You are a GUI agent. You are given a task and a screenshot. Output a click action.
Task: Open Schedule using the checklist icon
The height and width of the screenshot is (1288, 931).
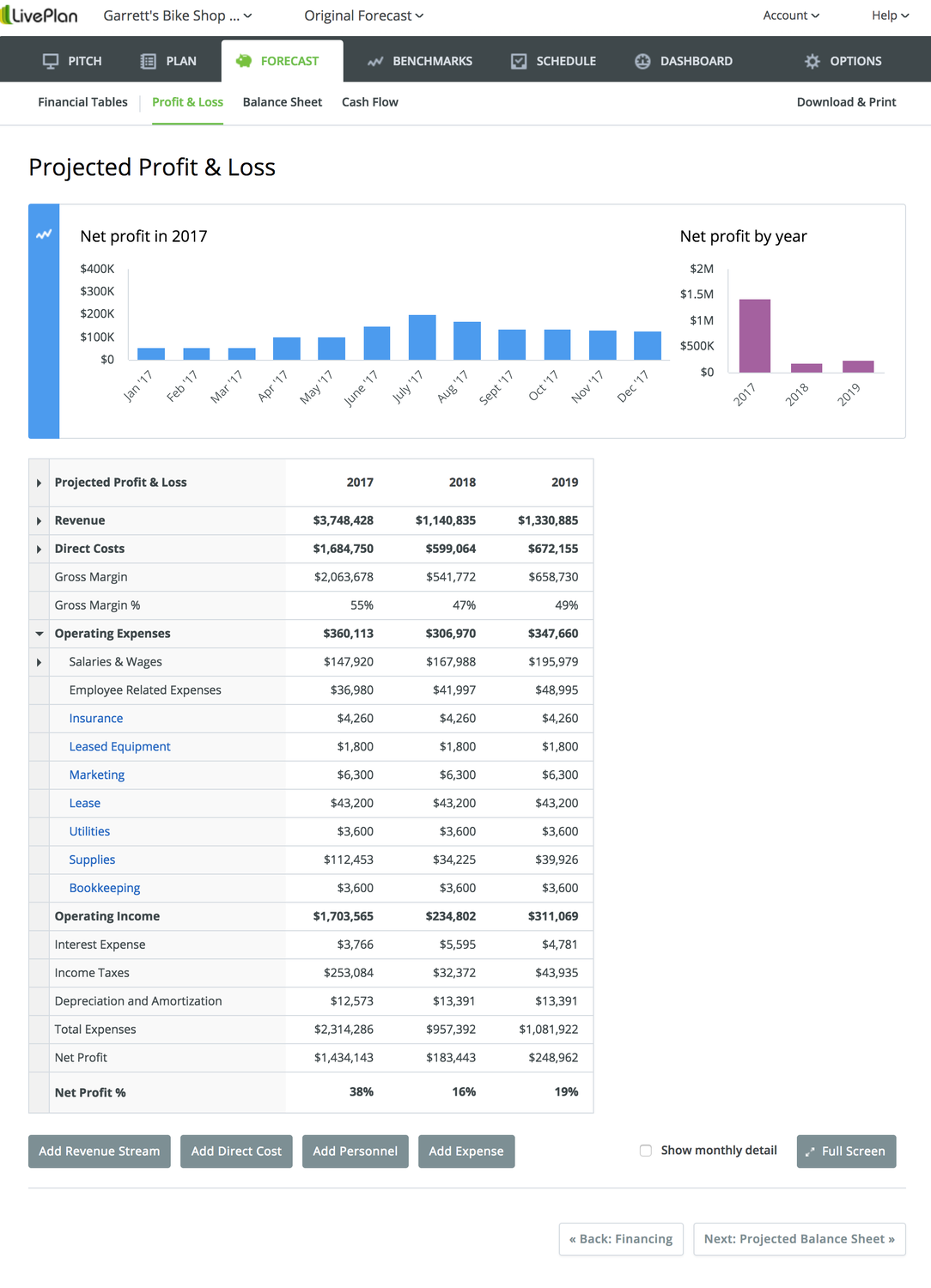click(x=519, y=60)
